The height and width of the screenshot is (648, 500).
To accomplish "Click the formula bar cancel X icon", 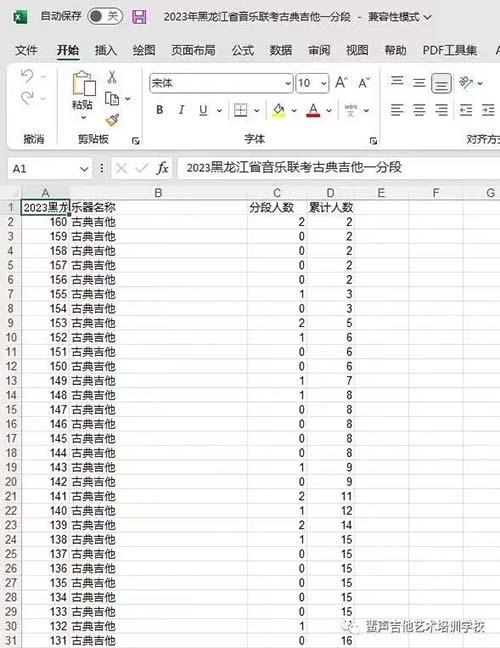I will [x=121, y=168].
